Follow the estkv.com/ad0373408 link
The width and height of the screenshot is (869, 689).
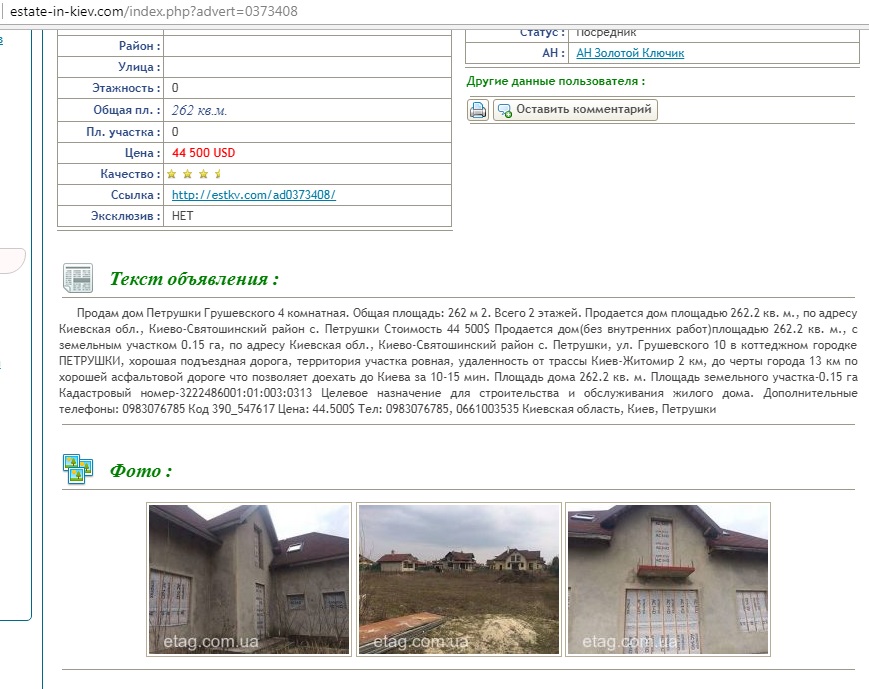[253, 195]
